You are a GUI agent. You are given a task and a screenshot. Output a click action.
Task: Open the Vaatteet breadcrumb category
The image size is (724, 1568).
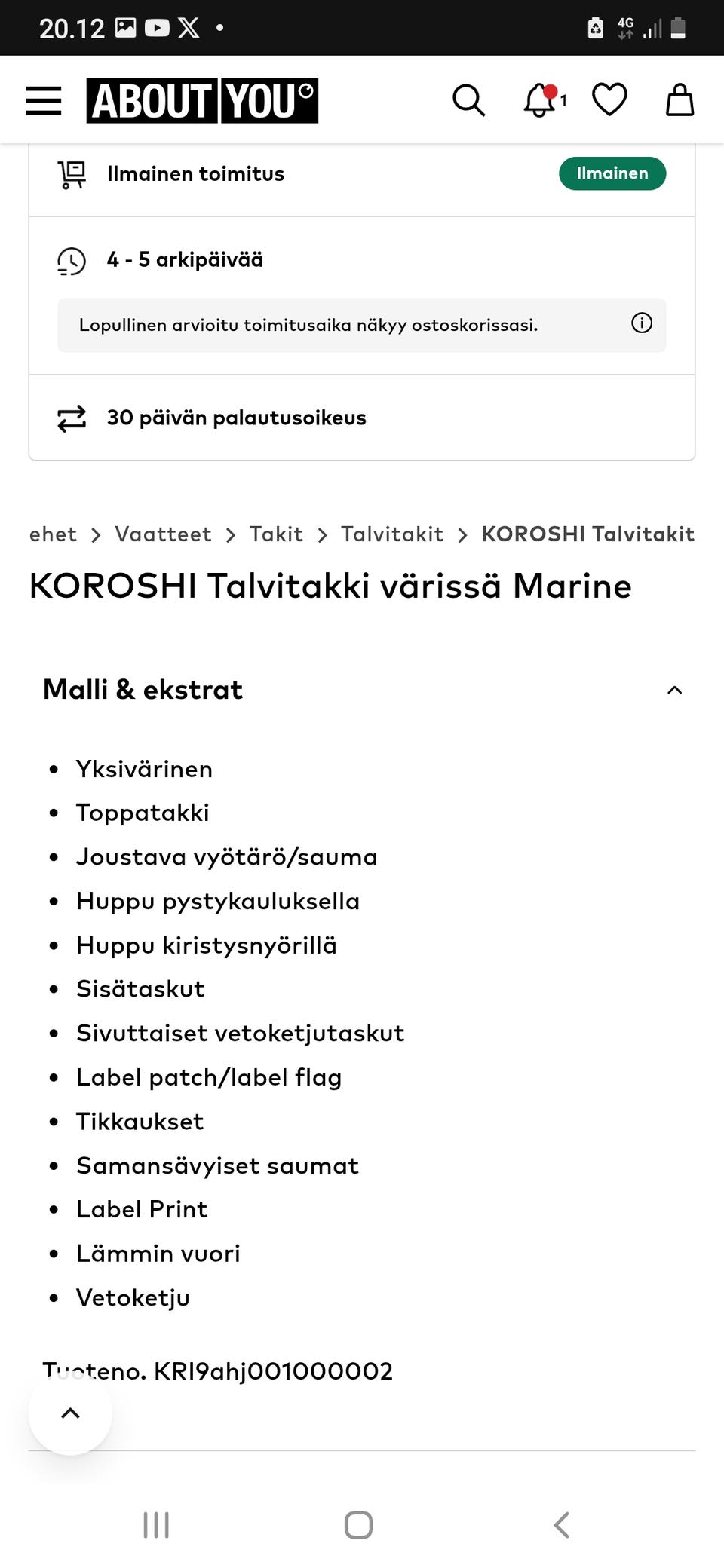tap(163, 534)
